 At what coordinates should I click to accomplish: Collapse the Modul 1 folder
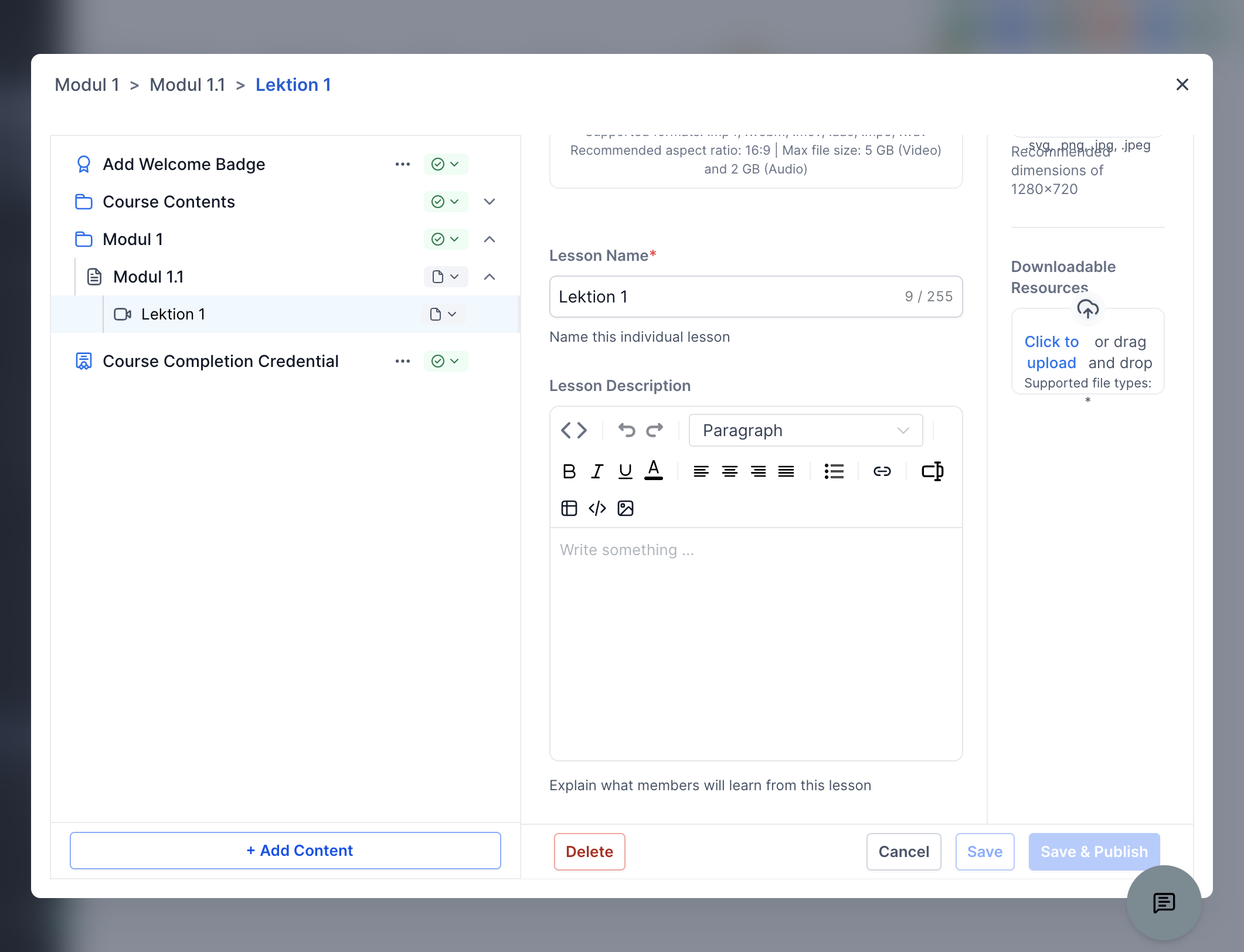(x=490, y=239)
